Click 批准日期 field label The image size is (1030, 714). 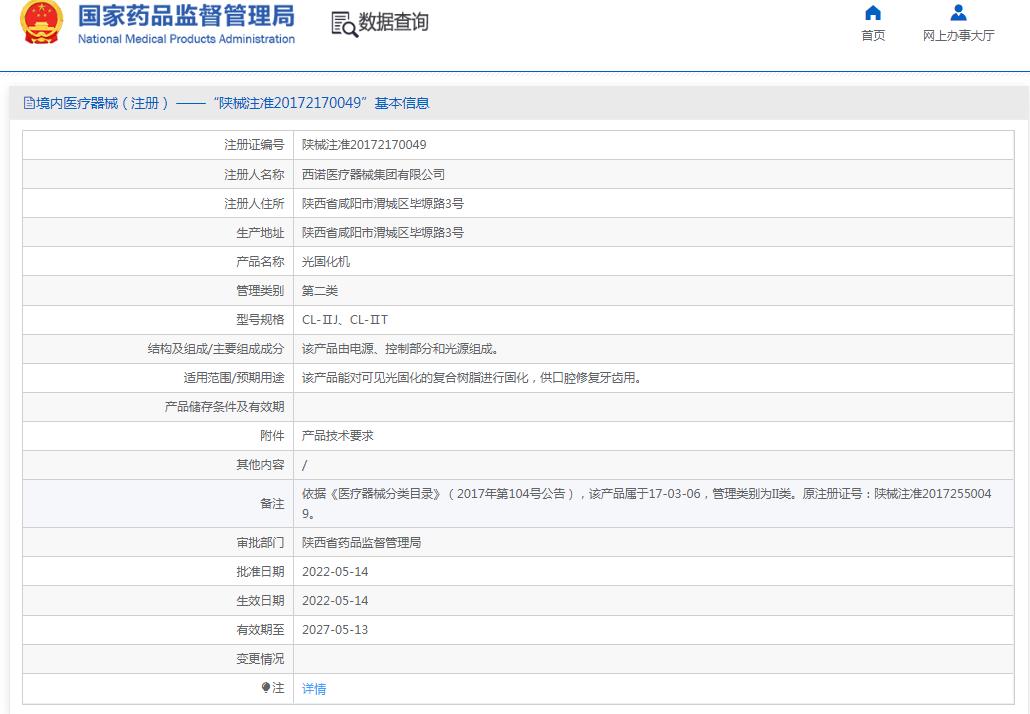click(260, 571)
